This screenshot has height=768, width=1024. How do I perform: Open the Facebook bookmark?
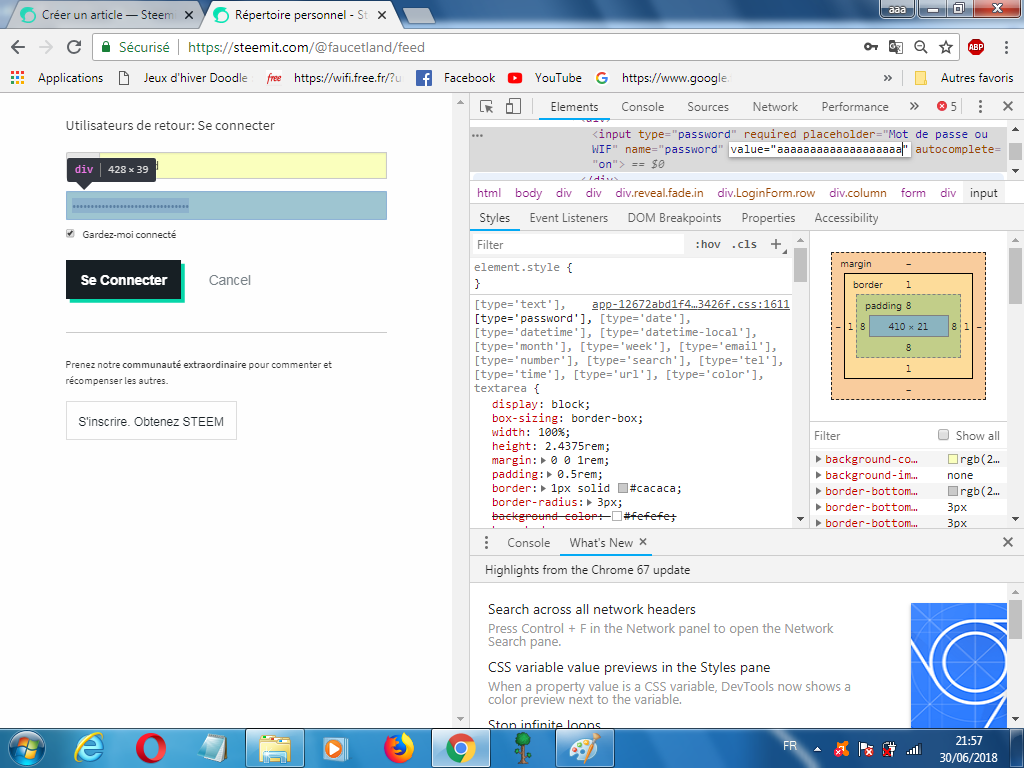(456, 78)
